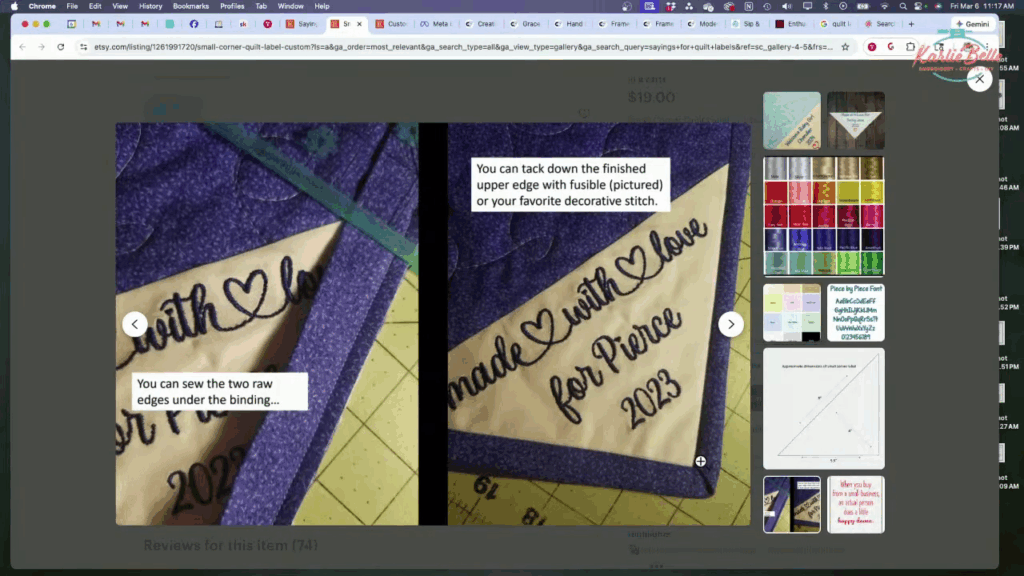Select the Piece by Piece Font thumbnail

[856, 312]
